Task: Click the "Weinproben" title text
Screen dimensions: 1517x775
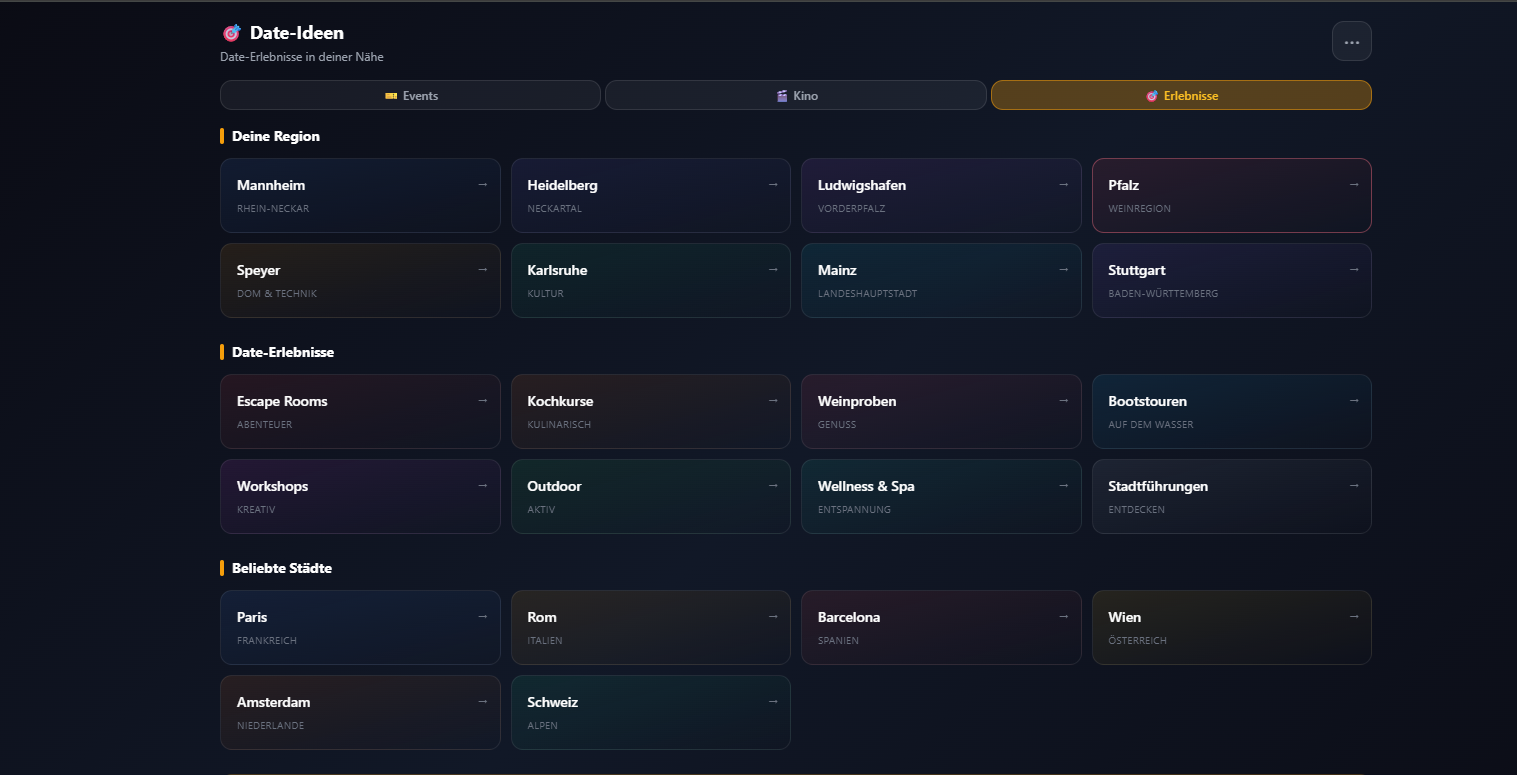Action: (x=857, y=401)
